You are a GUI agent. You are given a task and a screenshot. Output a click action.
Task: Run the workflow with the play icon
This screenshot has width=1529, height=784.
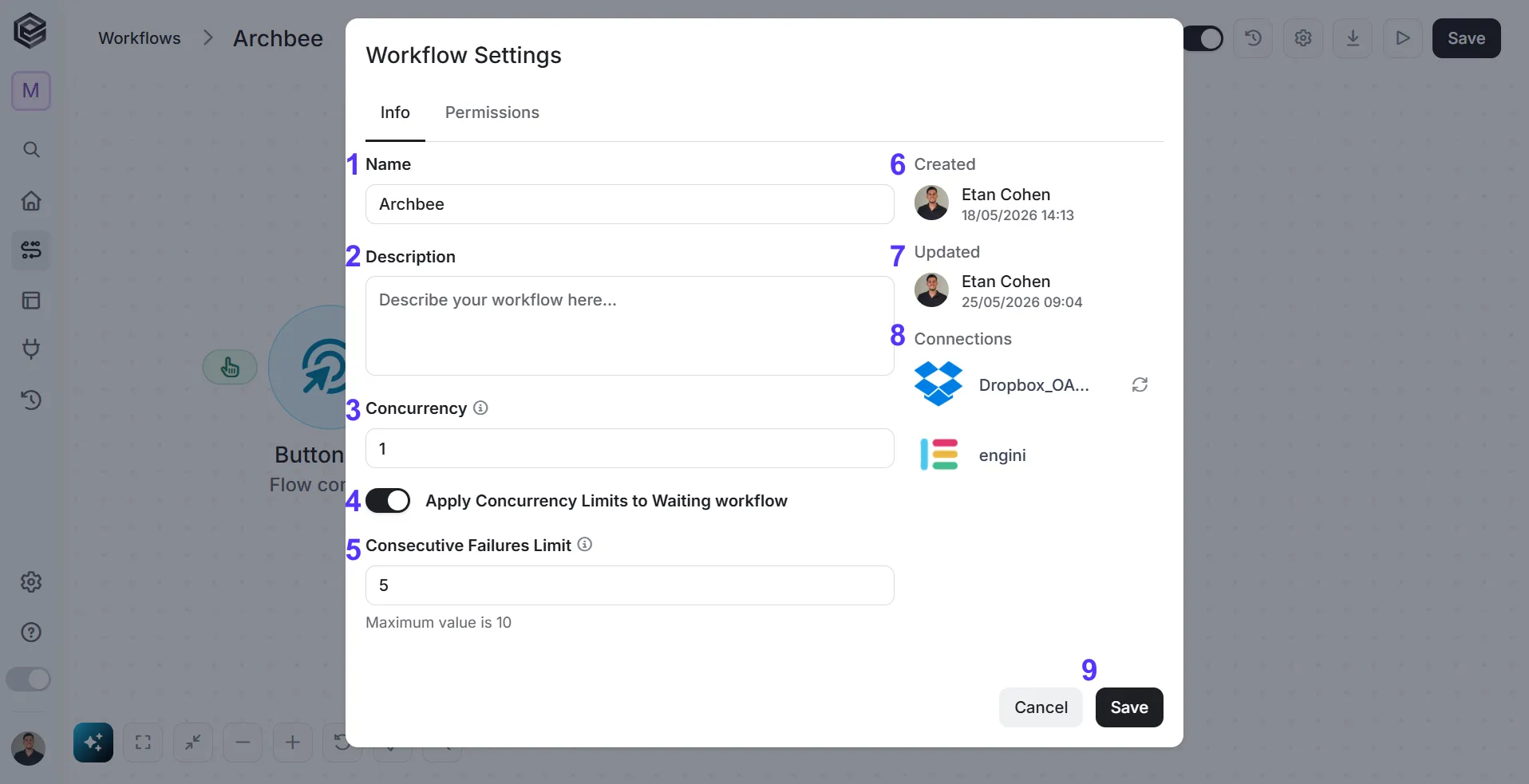point(1403,38)
